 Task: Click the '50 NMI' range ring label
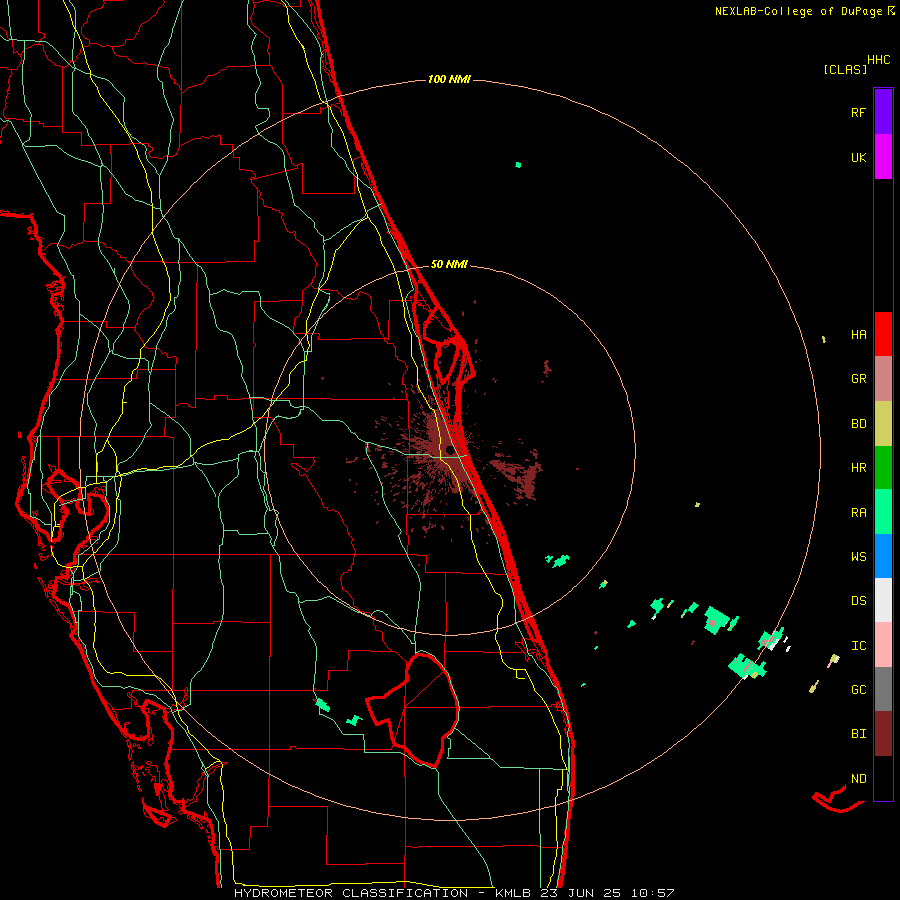[x=449, y=264]
